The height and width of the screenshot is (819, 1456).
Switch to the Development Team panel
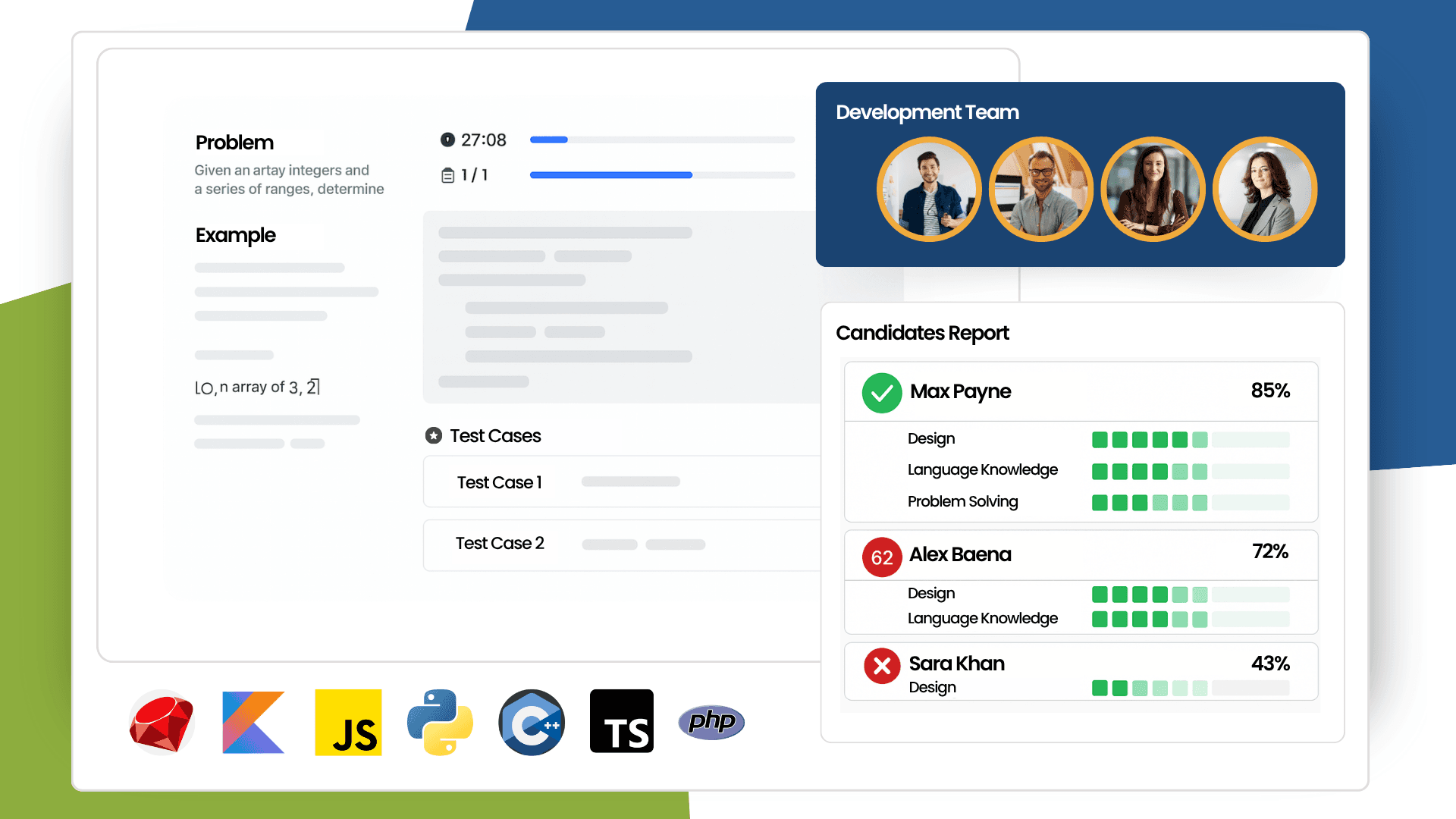(x=927, y=111)
